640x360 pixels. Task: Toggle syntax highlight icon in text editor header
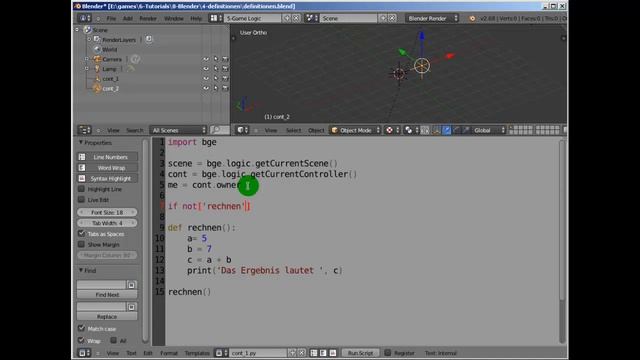333,353
